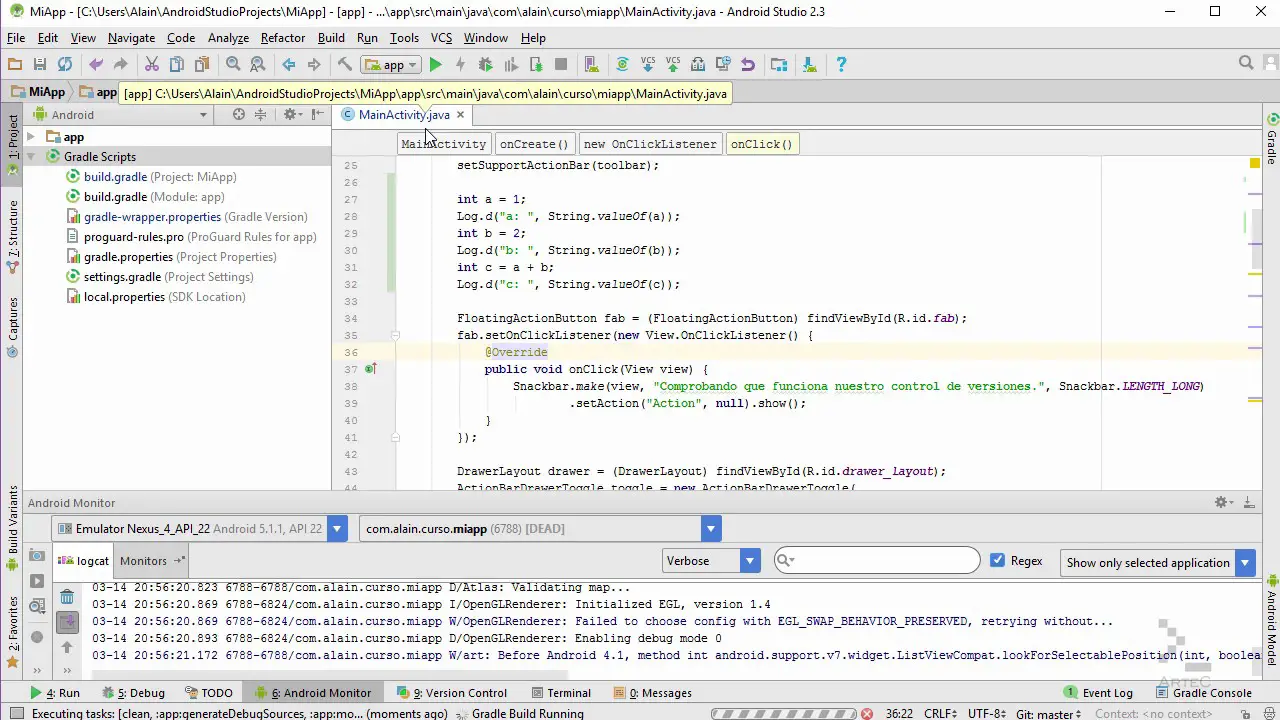Click the Gradle Build Running progress bar
The image size is (1280, 720).
[x=785, y=713]
